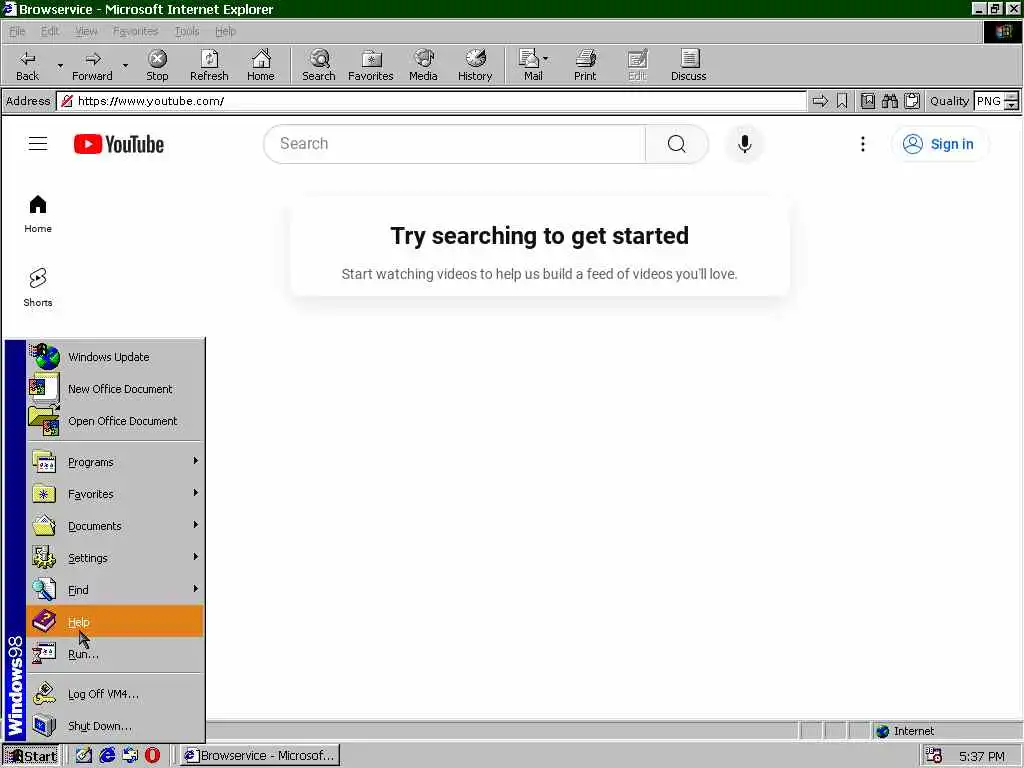Click the bookmark icon next to address bar

(x=842, y=101)
